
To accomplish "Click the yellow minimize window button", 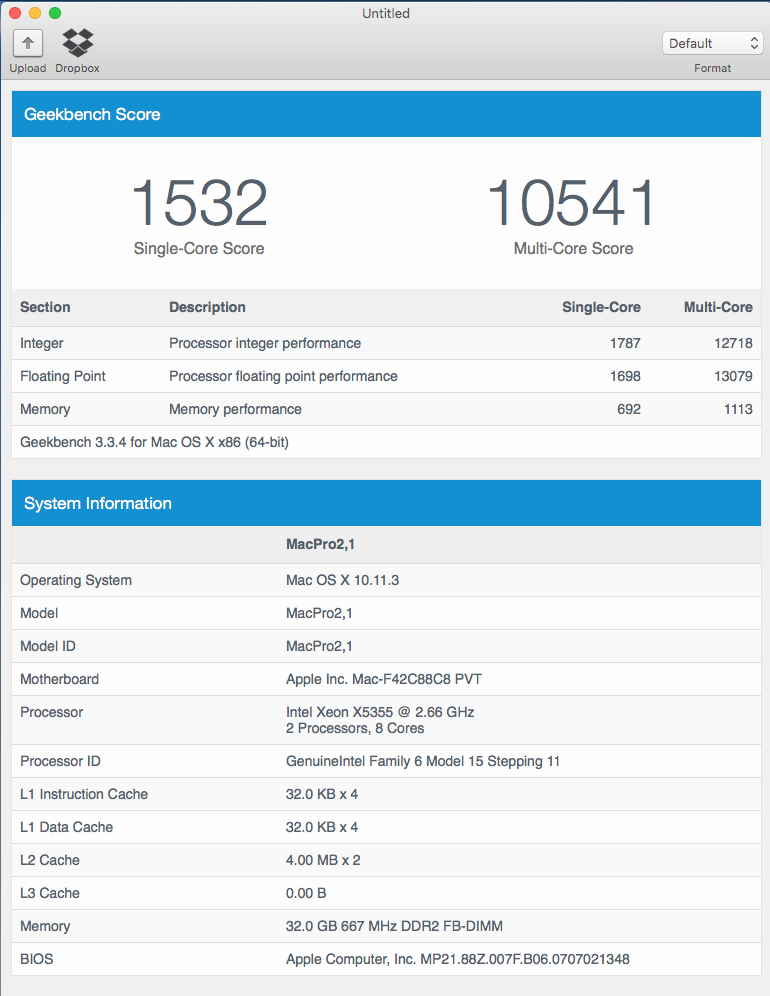I will (x=35, y=13).
